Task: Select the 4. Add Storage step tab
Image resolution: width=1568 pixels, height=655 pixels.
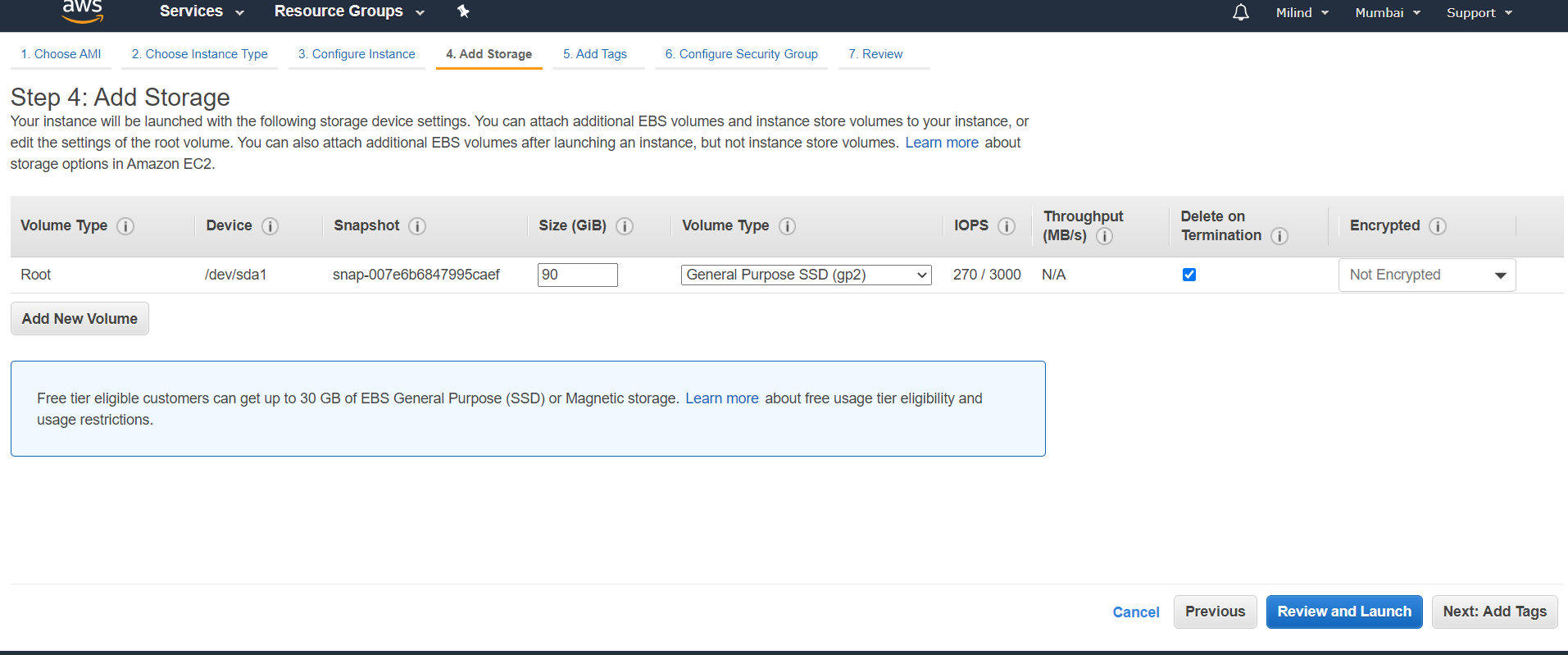Action: 489,54
